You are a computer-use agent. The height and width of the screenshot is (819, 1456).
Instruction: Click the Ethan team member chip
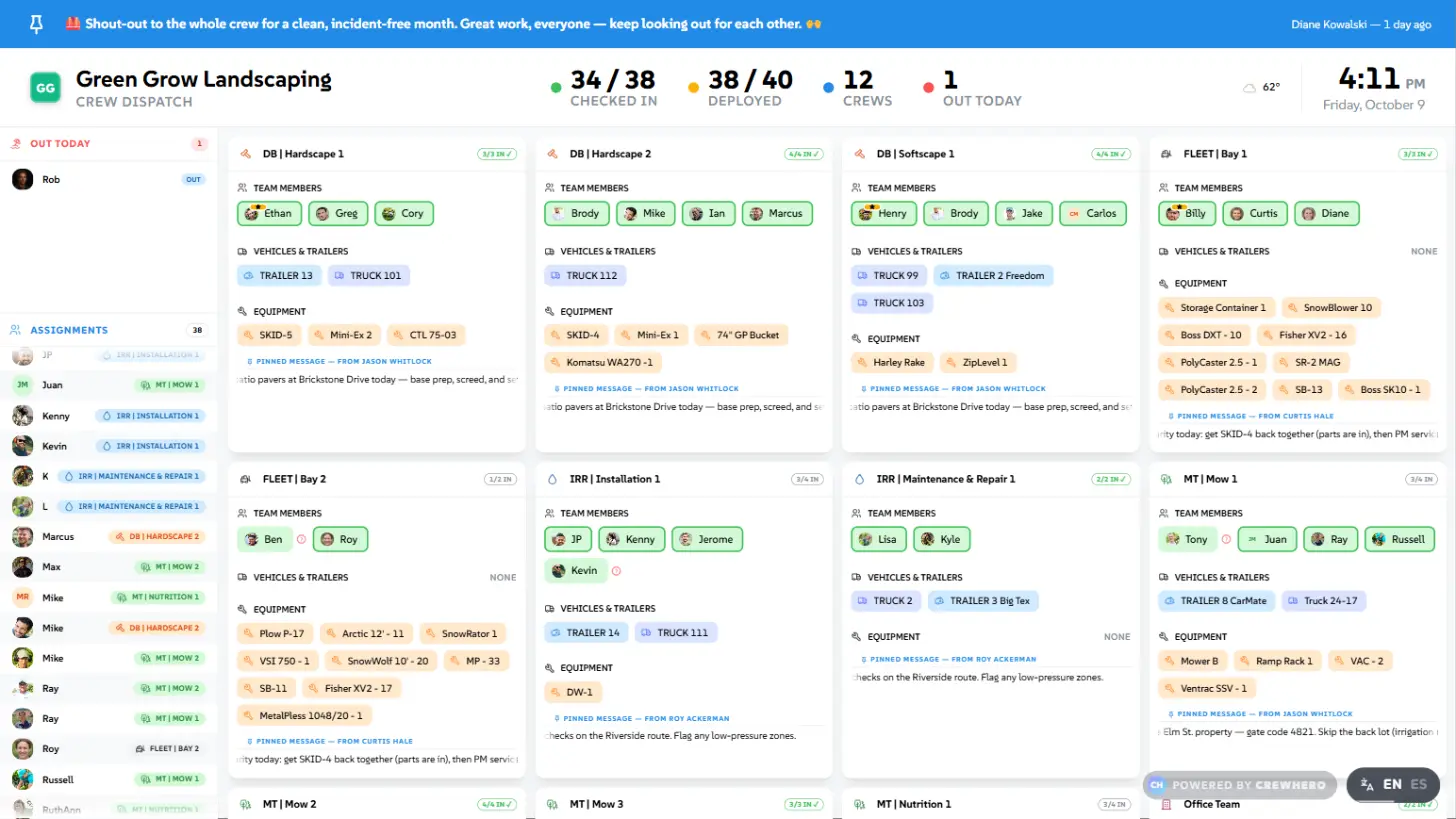tap(269, 214)
